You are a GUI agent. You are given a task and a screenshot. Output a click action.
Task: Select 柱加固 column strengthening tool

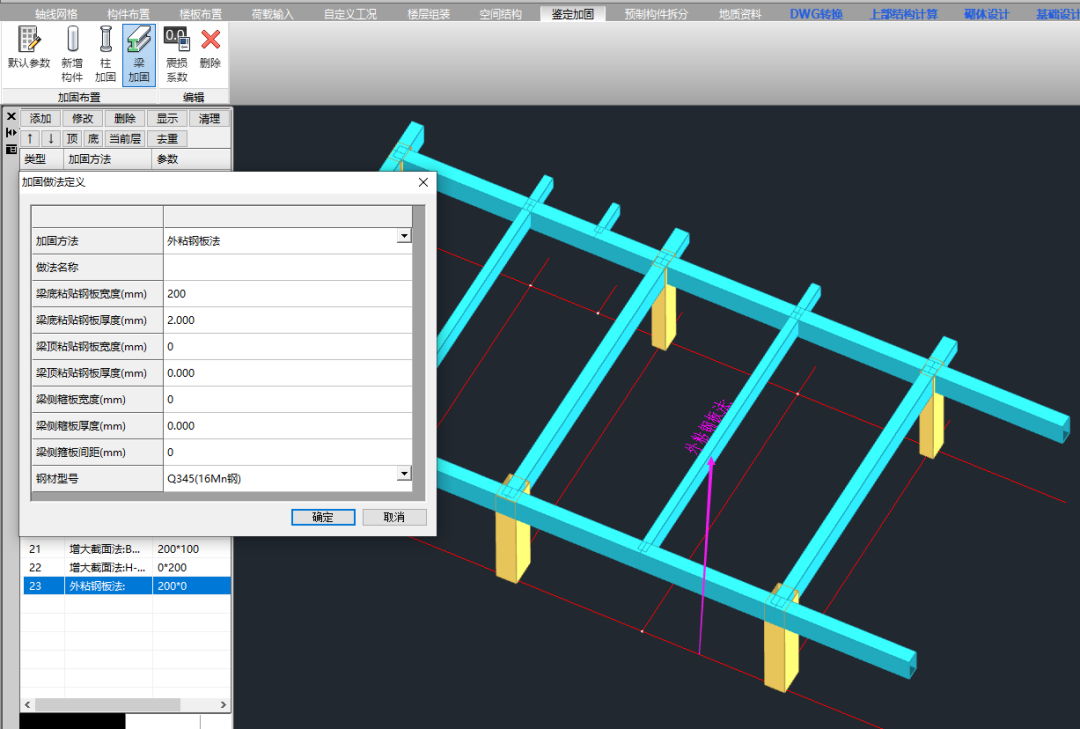point(105,54)
